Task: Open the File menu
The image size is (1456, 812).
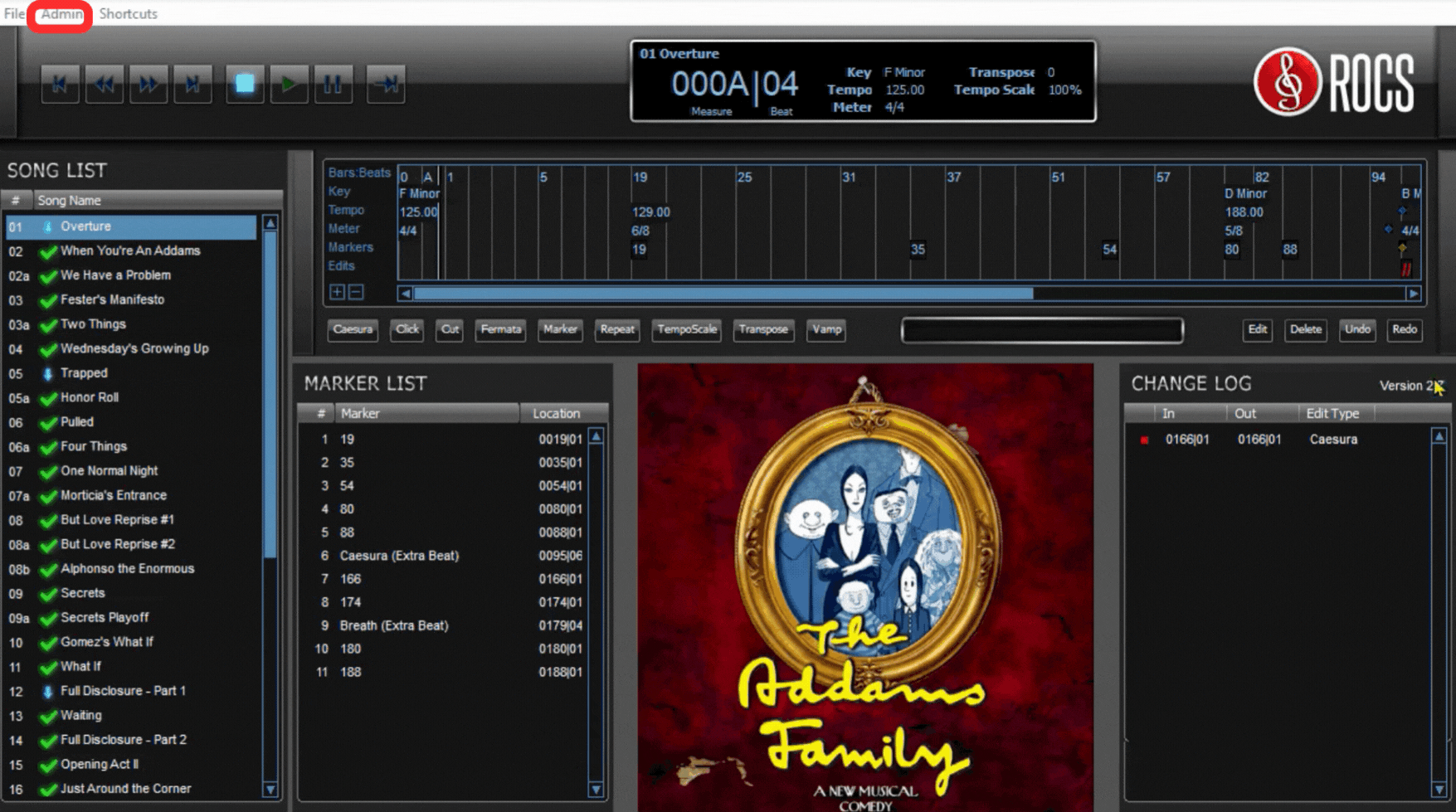Action: [x=14, y=13]
